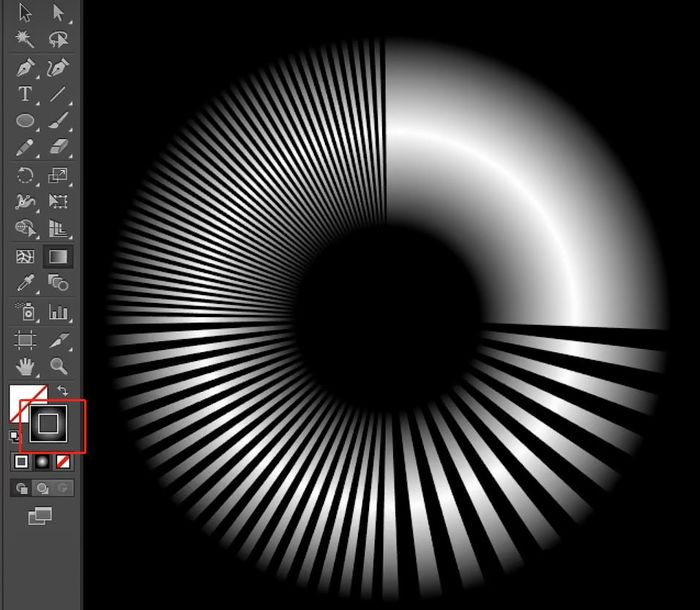Click the white Fill swatch
The width and height of the screenshot is (700, 610).
[x=18, y=400]
